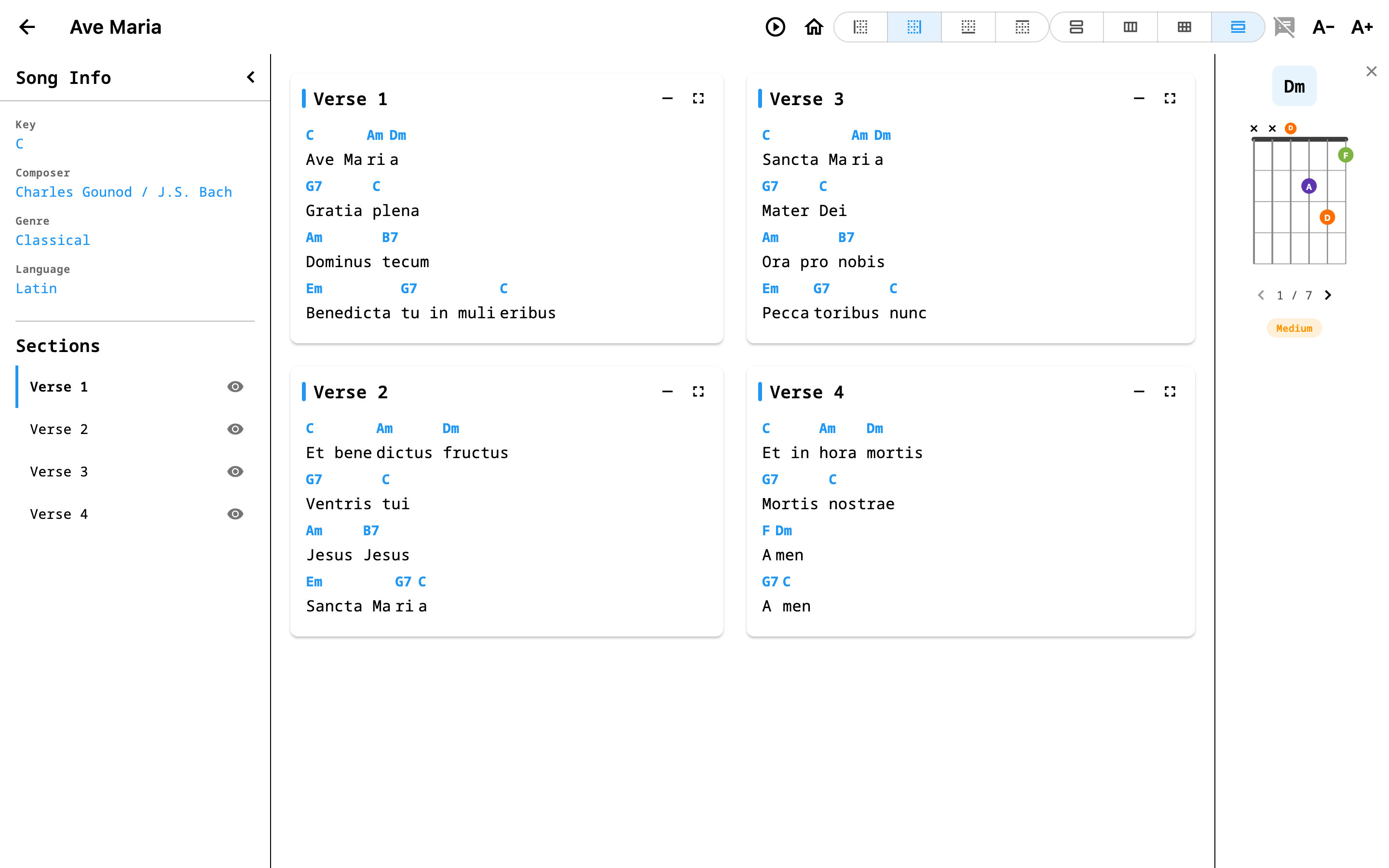Open composer link Charles Gounod / J.S. Bach
Viewport: 1389px width, 868px height.
[x=123, y=192]
